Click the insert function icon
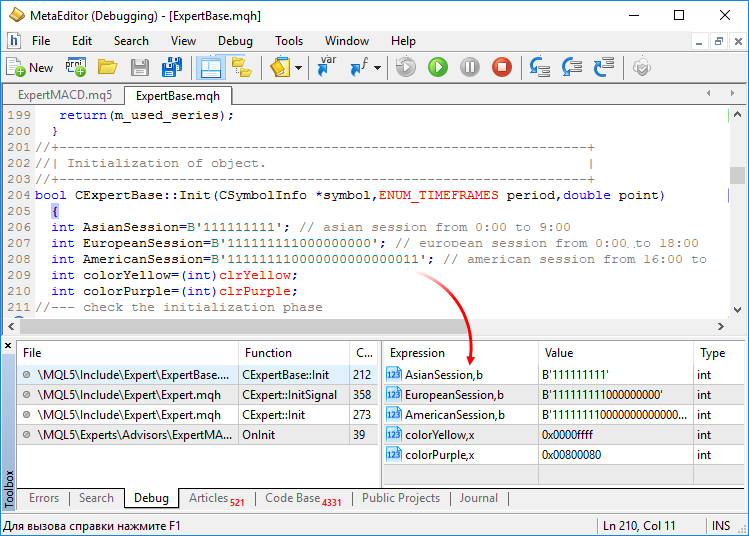The height and width of the screenshot is (536, 749). 359,67
